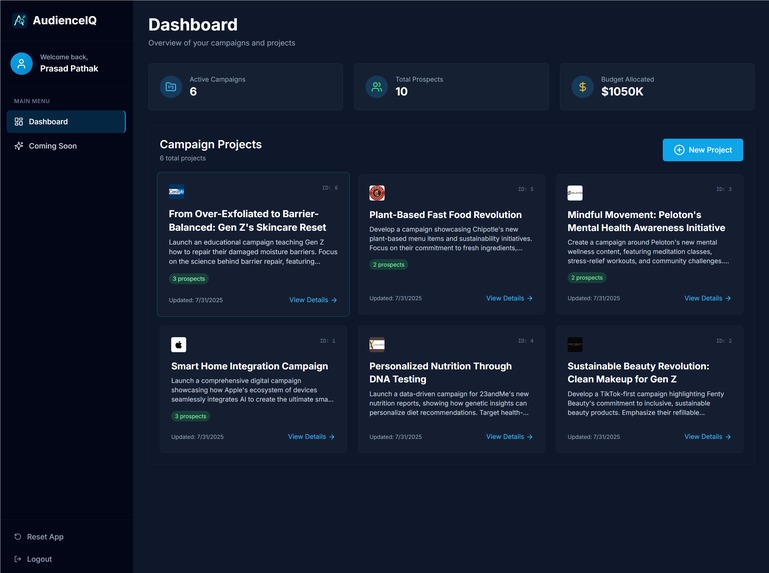This screenshot has height=573, width=769.
Task: Click the Peloton logo on Mindful Movement card
Action: (x=575, y=193)
